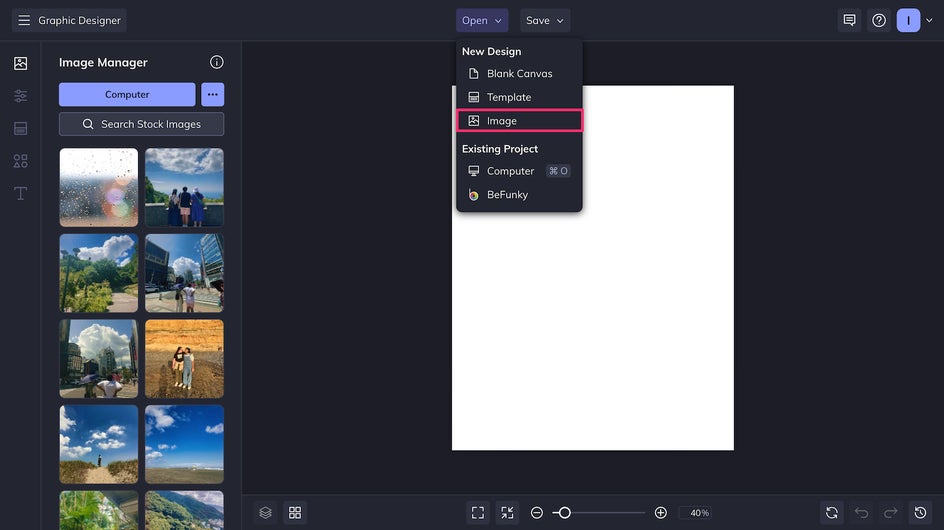This screenshot has height=530, width=944.
Task: Choose Image from New Design menu
Action: (x=519, y=120)
